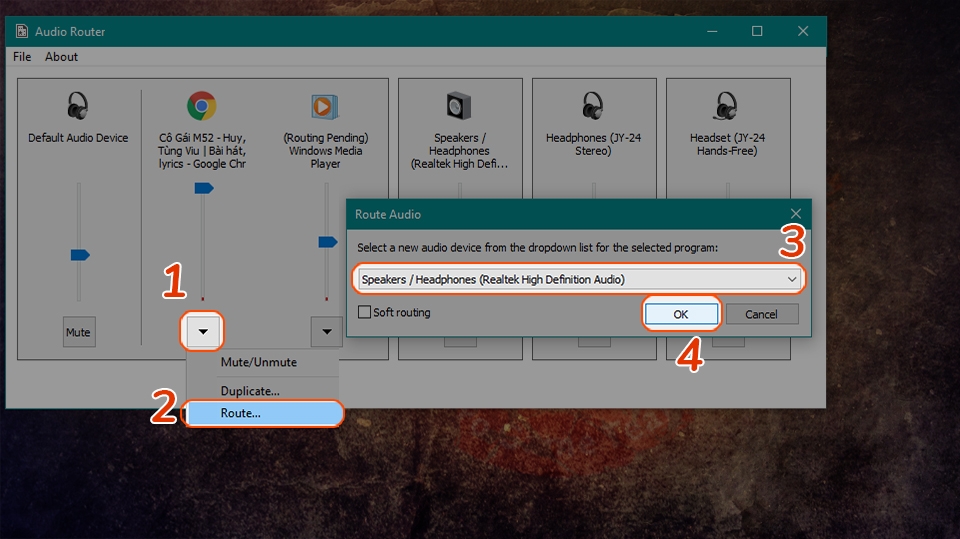Viewport: 960px width, 539px height.
Task: Click the Default Audio Device headphone icon
Action: (x=78, y=106)
